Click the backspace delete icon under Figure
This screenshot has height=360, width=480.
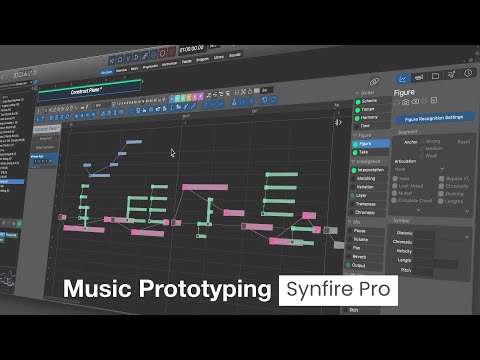(x=415, y=101)
